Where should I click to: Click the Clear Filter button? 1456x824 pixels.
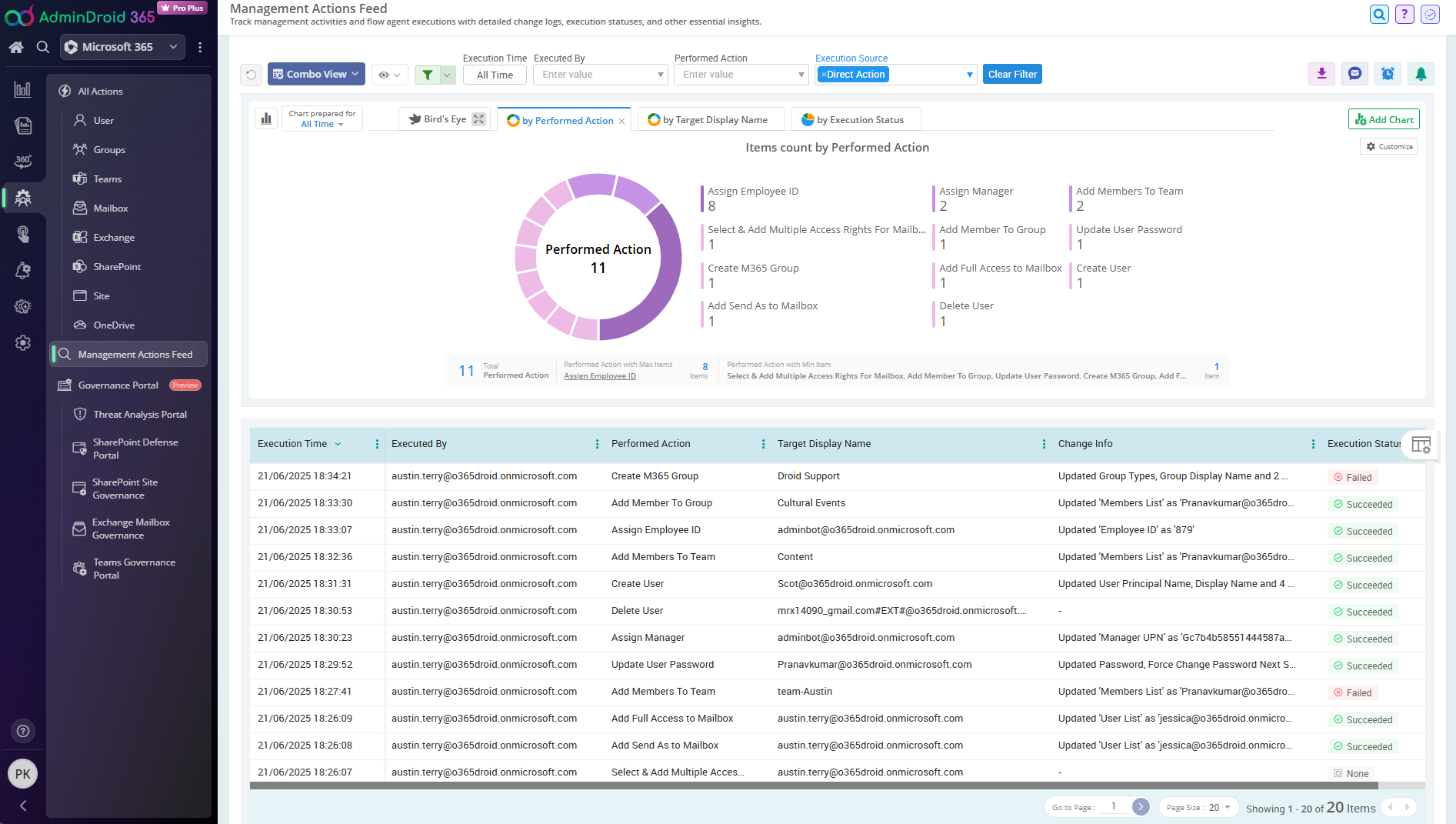click(x=1012, y=75)
